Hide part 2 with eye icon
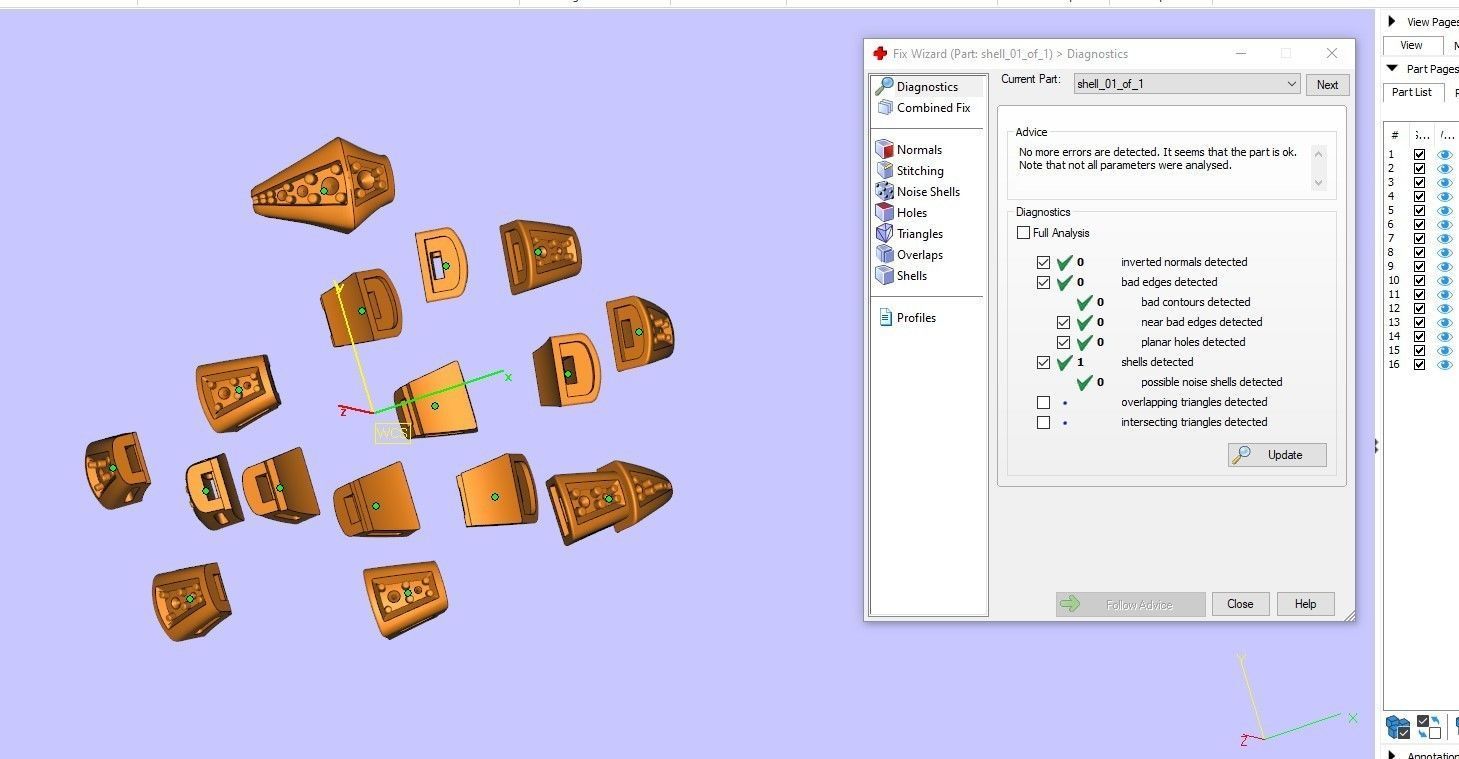1459x759 pixels. (x=1444, y=169)
